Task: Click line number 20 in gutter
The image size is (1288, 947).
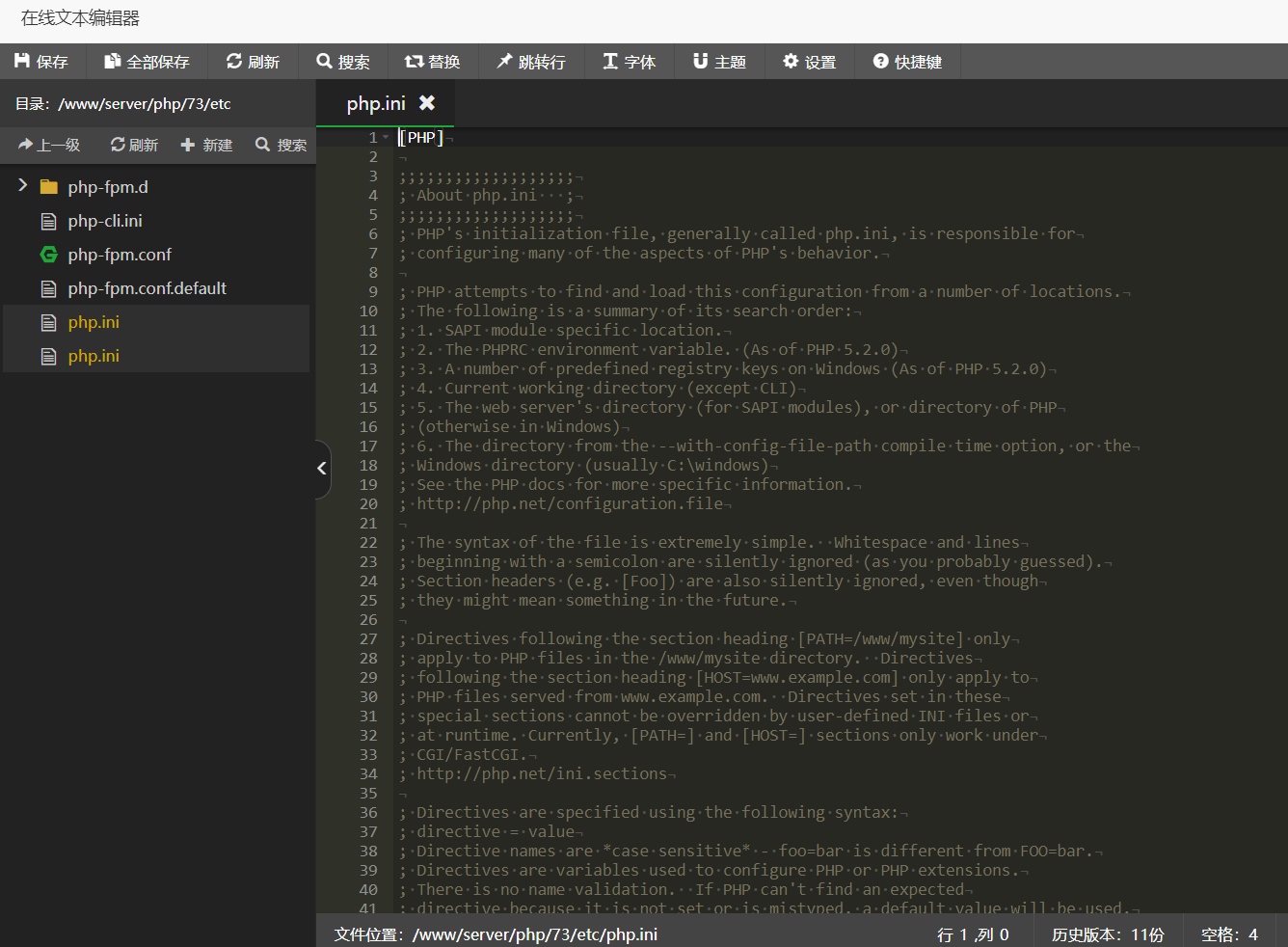Action: click(368, 503)
